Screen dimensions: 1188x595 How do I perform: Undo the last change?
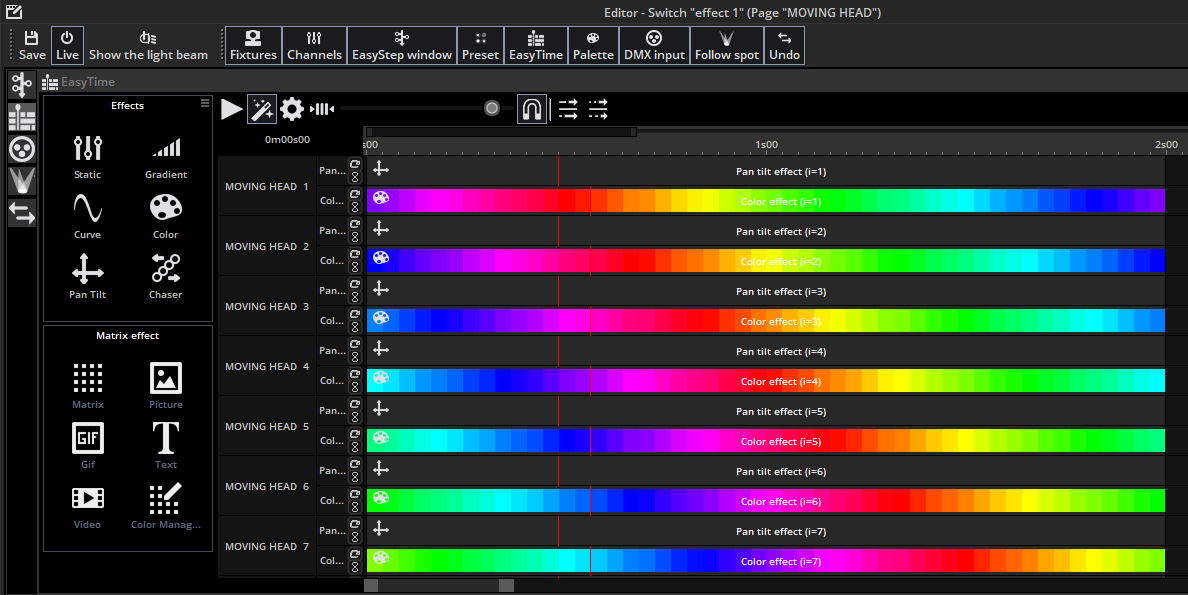(x=784, y=45)
